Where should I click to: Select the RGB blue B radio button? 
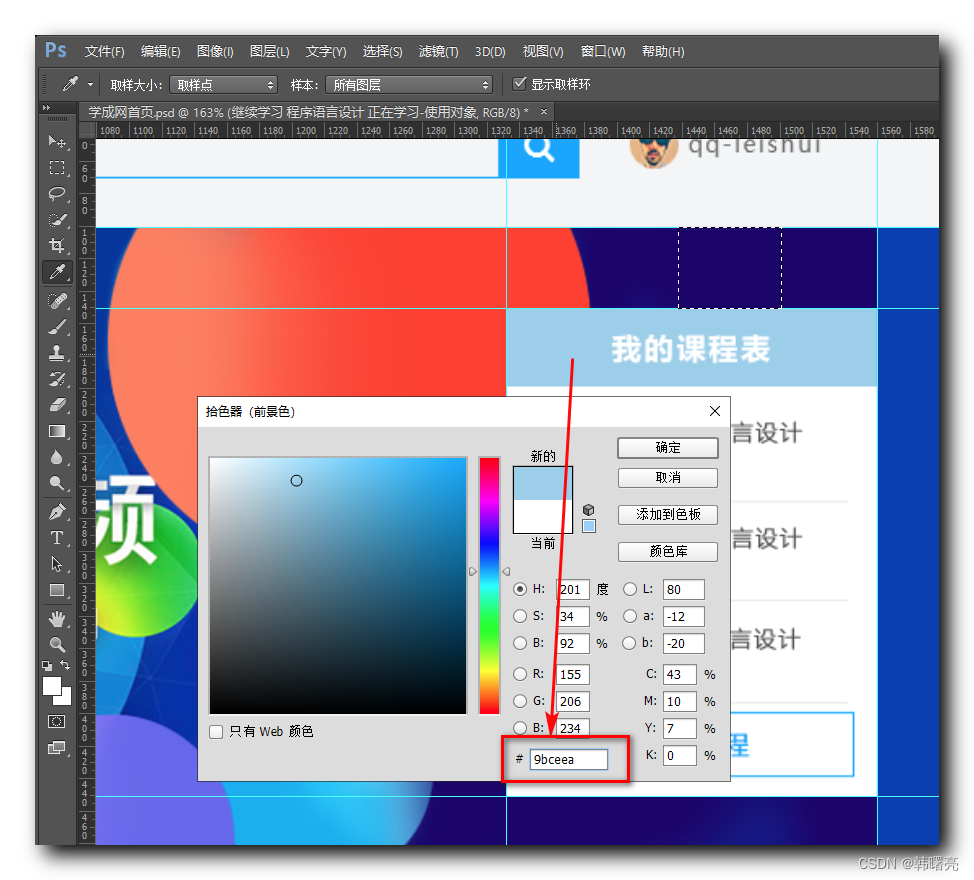(x=520, y=727)
